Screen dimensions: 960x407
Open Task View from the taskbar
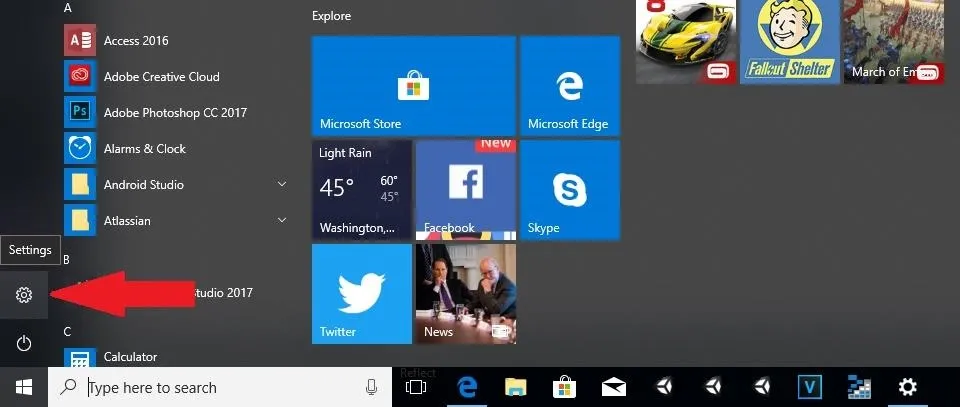click(x=416, y=387)
